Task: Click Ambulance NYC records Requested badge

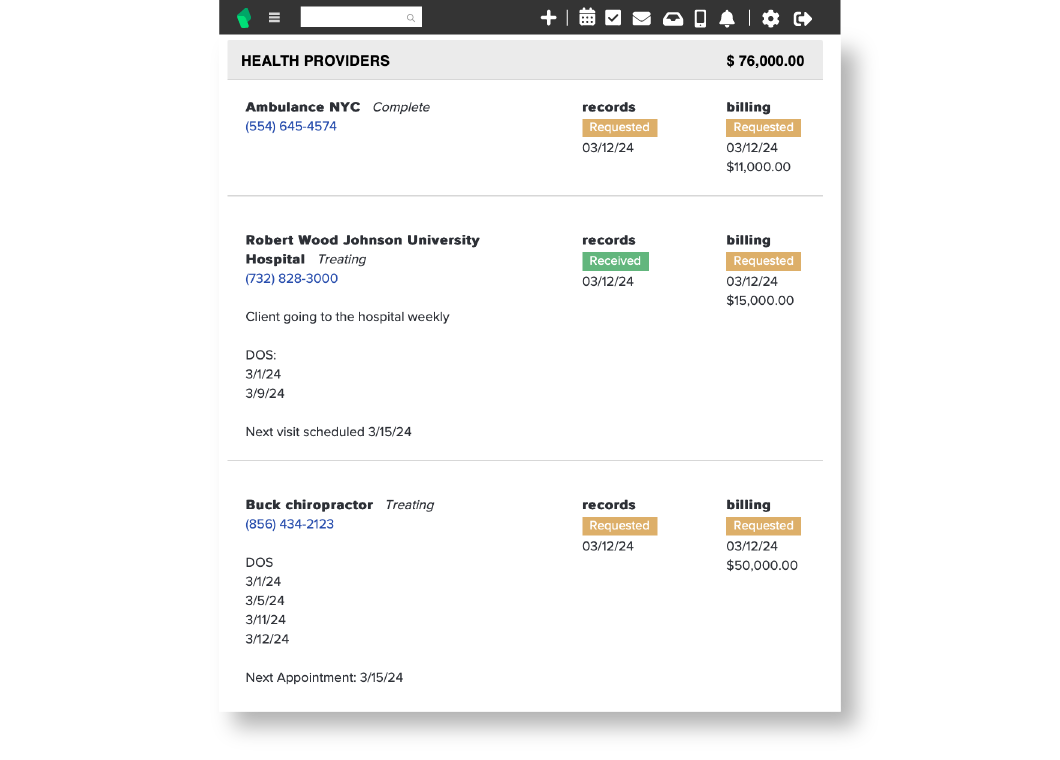Action: point(619,127)
